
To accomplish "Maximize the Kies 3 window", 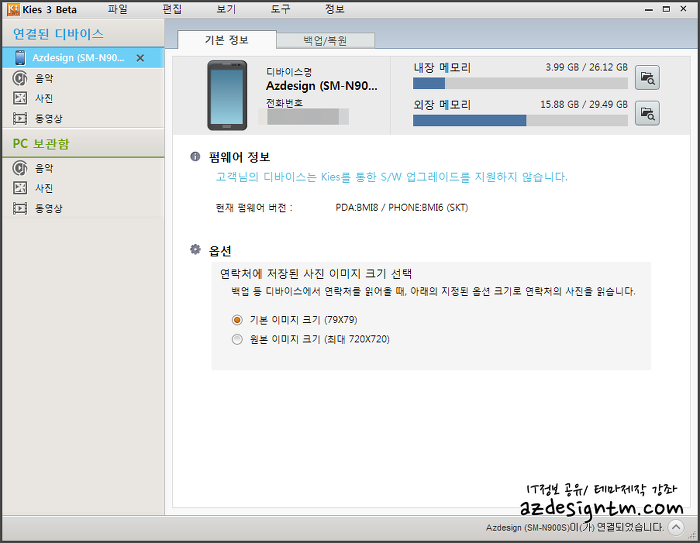I will 666,9.
